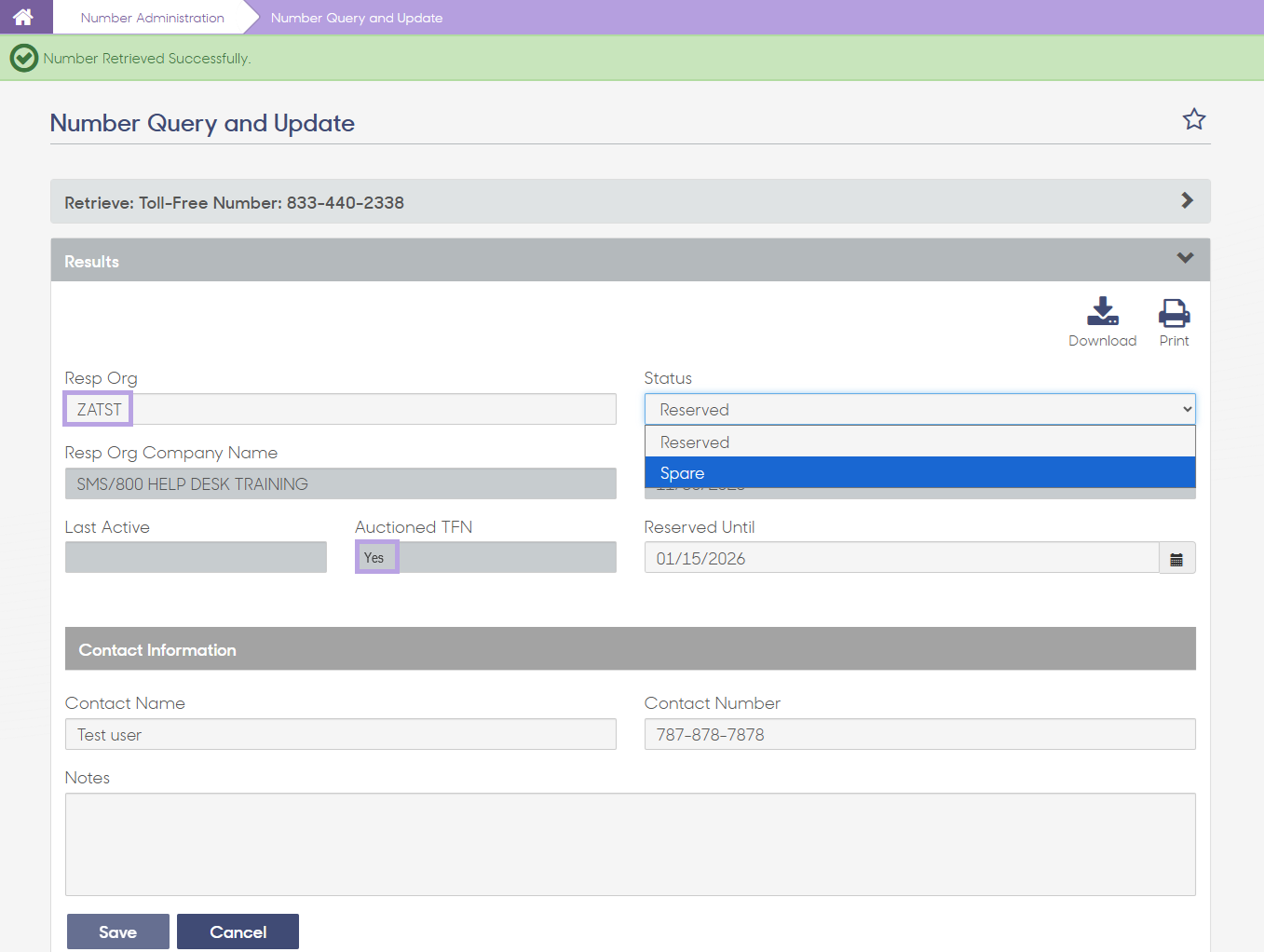Select Number Query and Update breadcrumb
This screenshot has width=1264, height=952.
[356, 18]
